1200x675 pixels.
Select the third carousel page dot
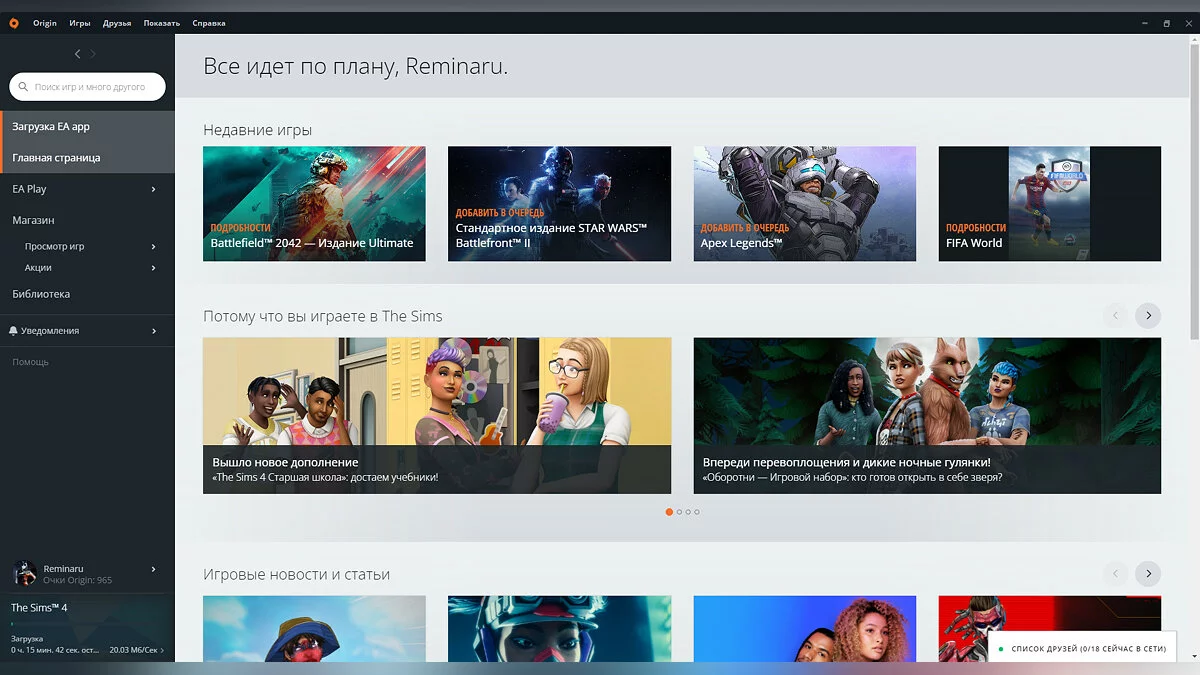point(688,512)
